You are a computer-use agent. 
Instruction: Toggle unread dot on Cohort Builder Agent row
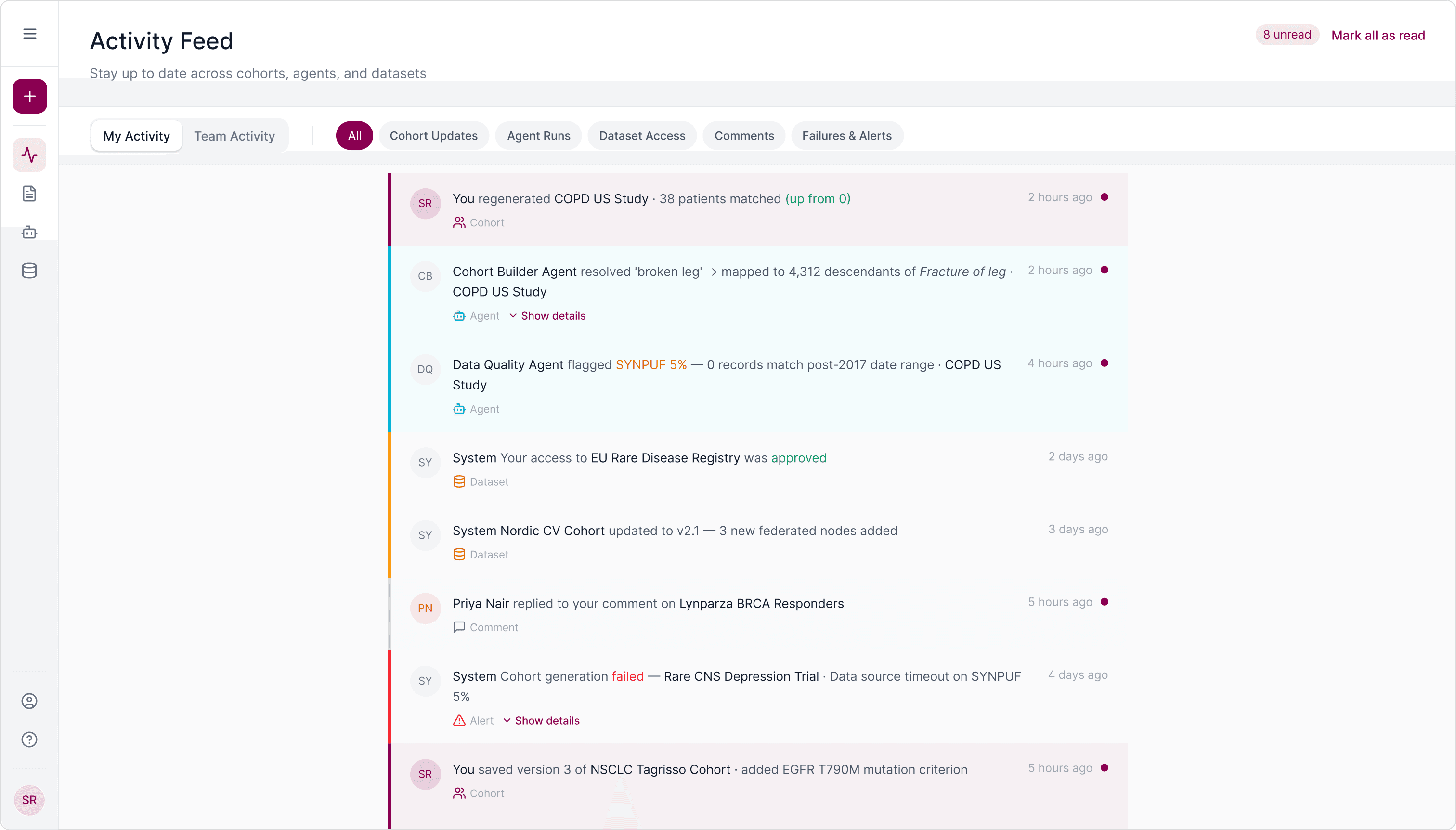point(1104,270)
